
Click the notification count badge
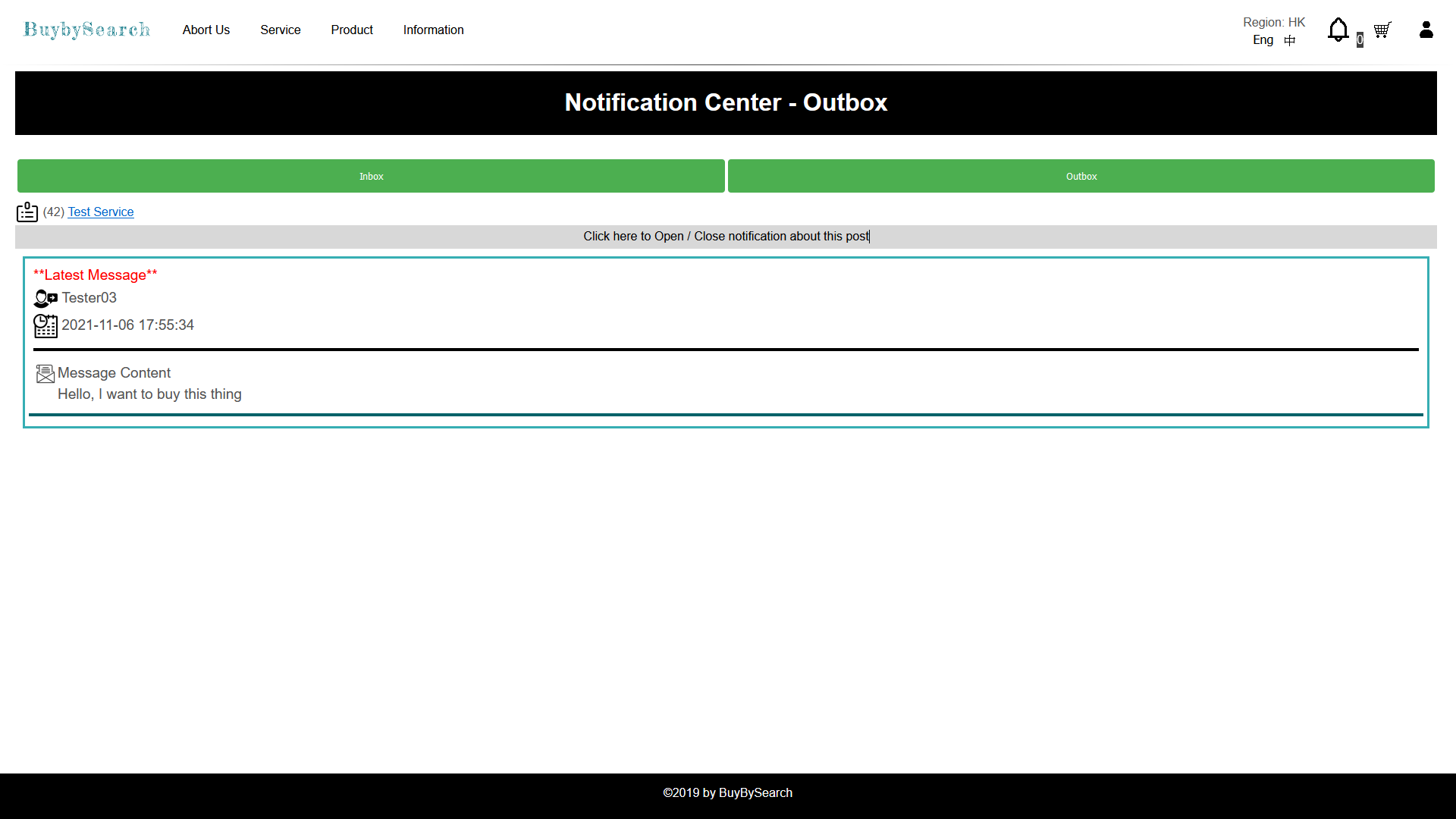pos(1360,40)
